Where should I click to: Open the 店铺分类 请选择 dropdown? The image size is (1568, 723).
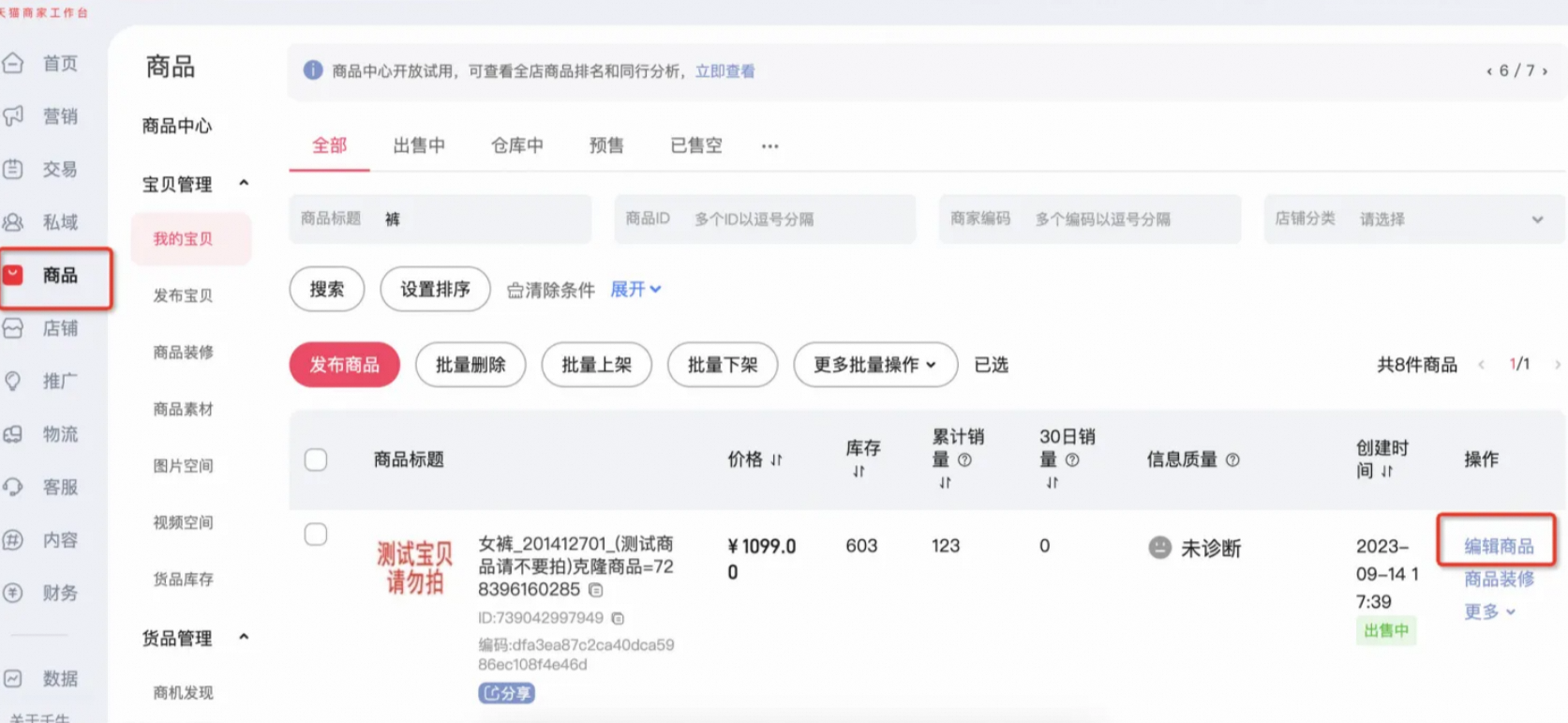point(1414,218)
